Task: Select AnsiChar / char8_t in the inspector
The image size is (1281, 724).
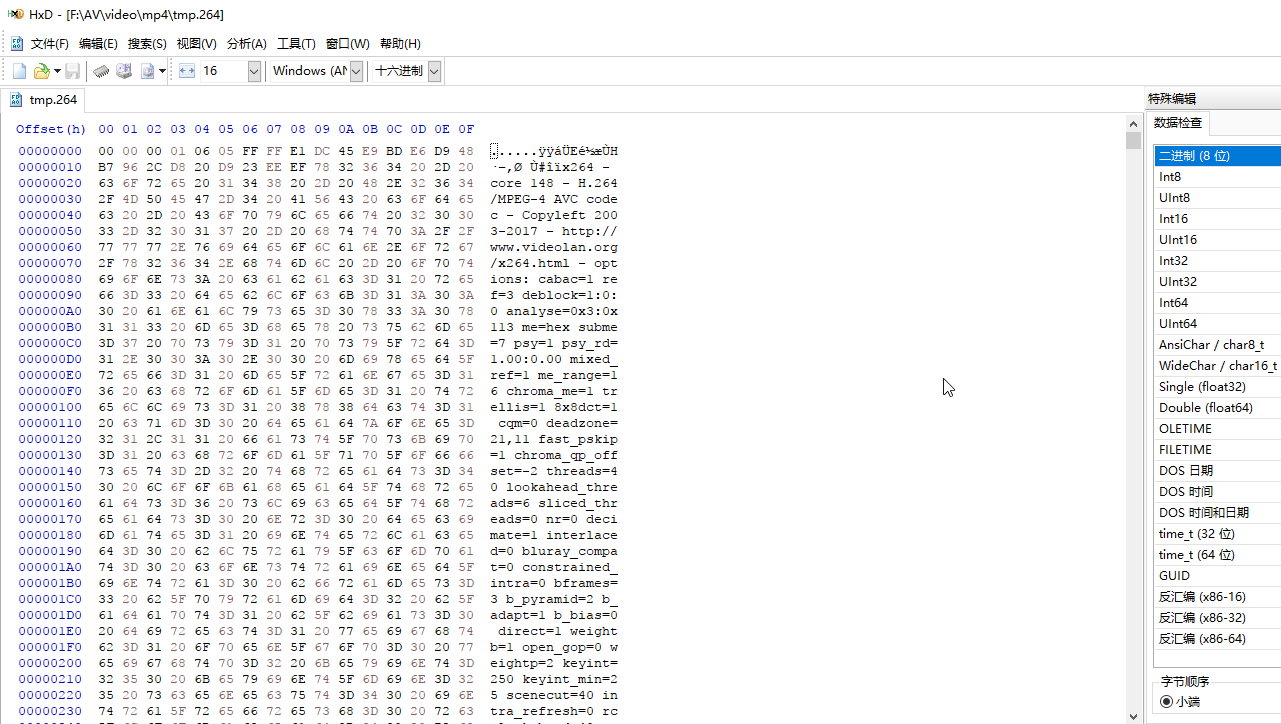Action: pyautogui.click(x=1210, y=344)
